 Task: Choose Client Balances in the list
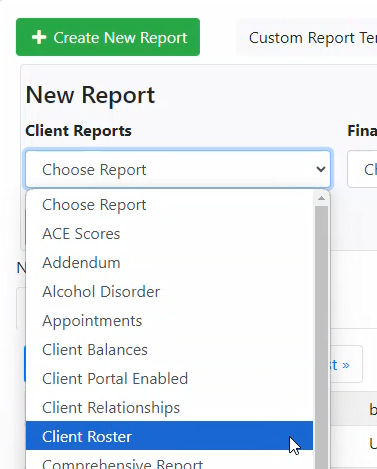pos(169,350)
